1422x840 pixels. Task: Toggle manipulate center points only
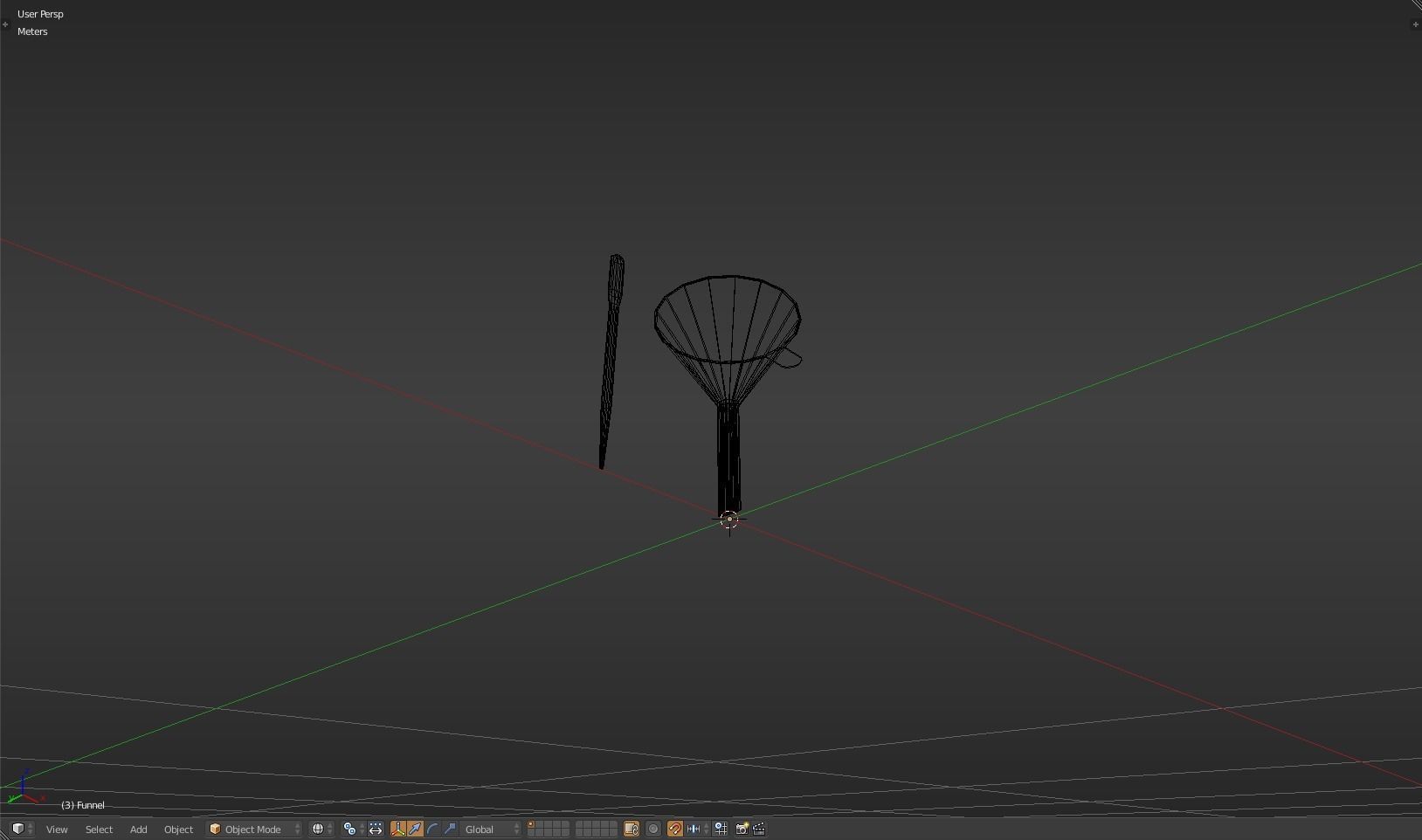click(x=376, y=830)
